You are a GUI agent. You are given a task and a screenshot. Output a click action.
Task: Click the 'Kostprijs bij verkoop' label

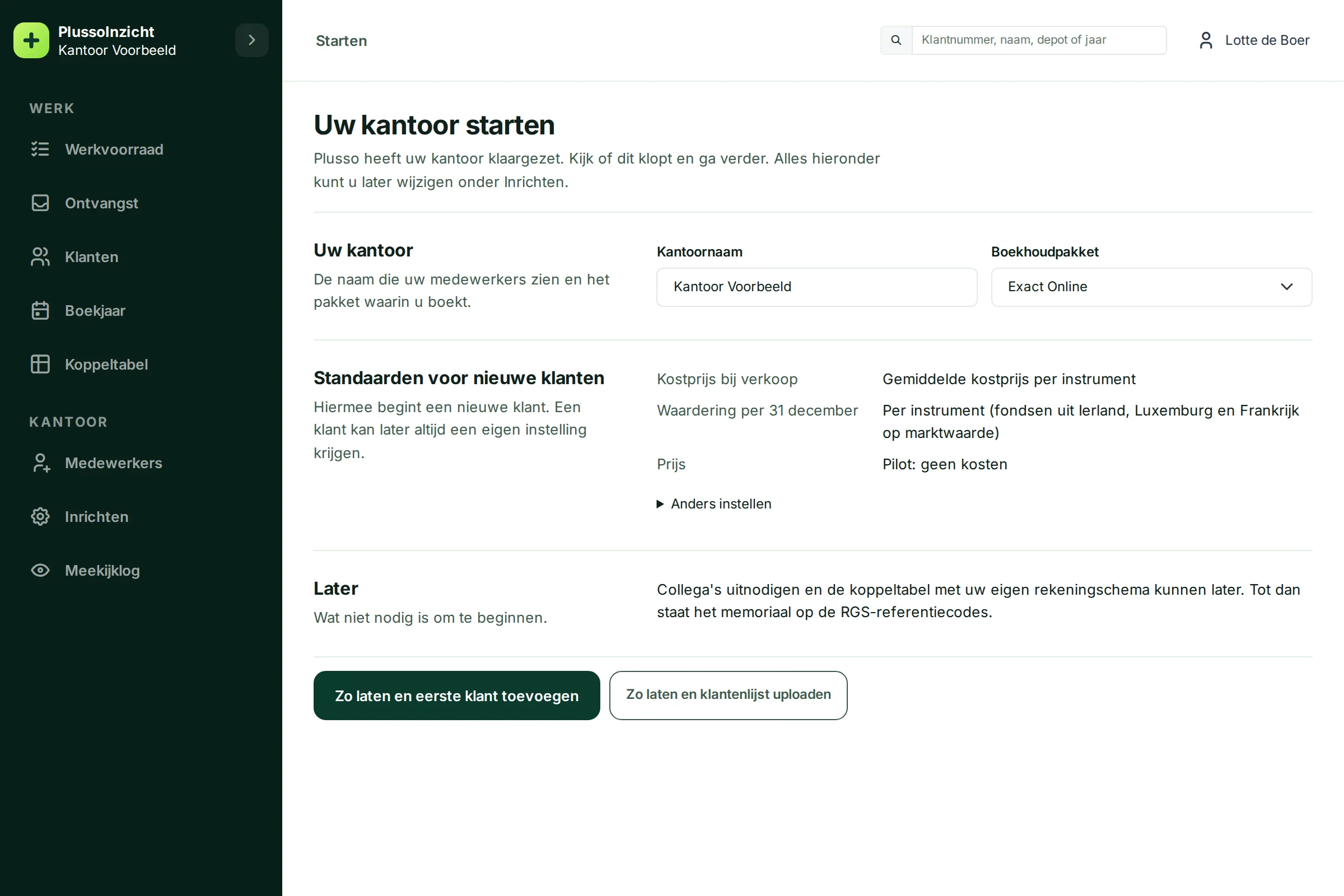point(727,379)
